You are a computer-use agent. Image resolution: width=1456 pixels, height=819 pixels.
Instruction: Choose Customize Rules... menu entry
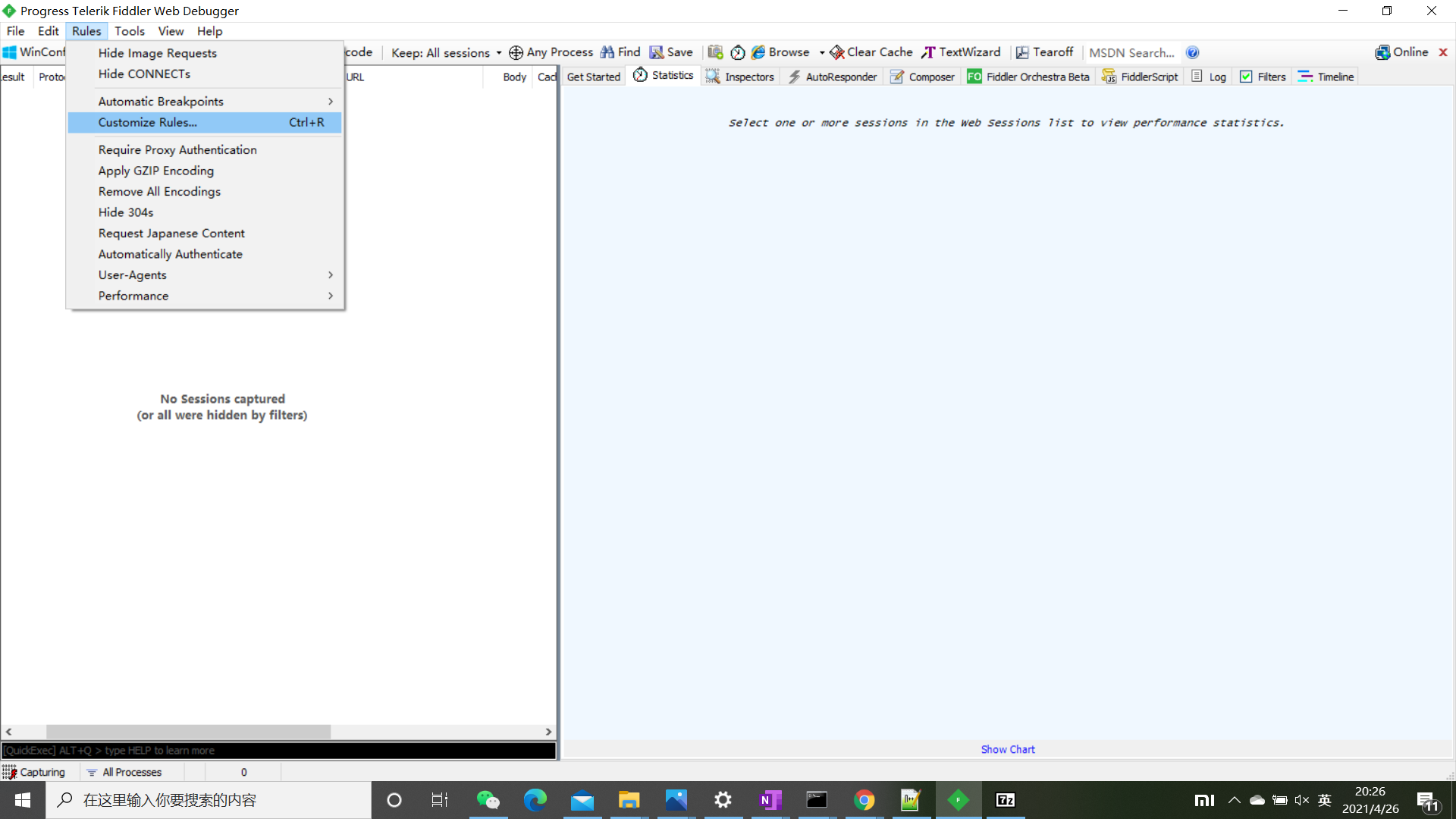[205, 122]
